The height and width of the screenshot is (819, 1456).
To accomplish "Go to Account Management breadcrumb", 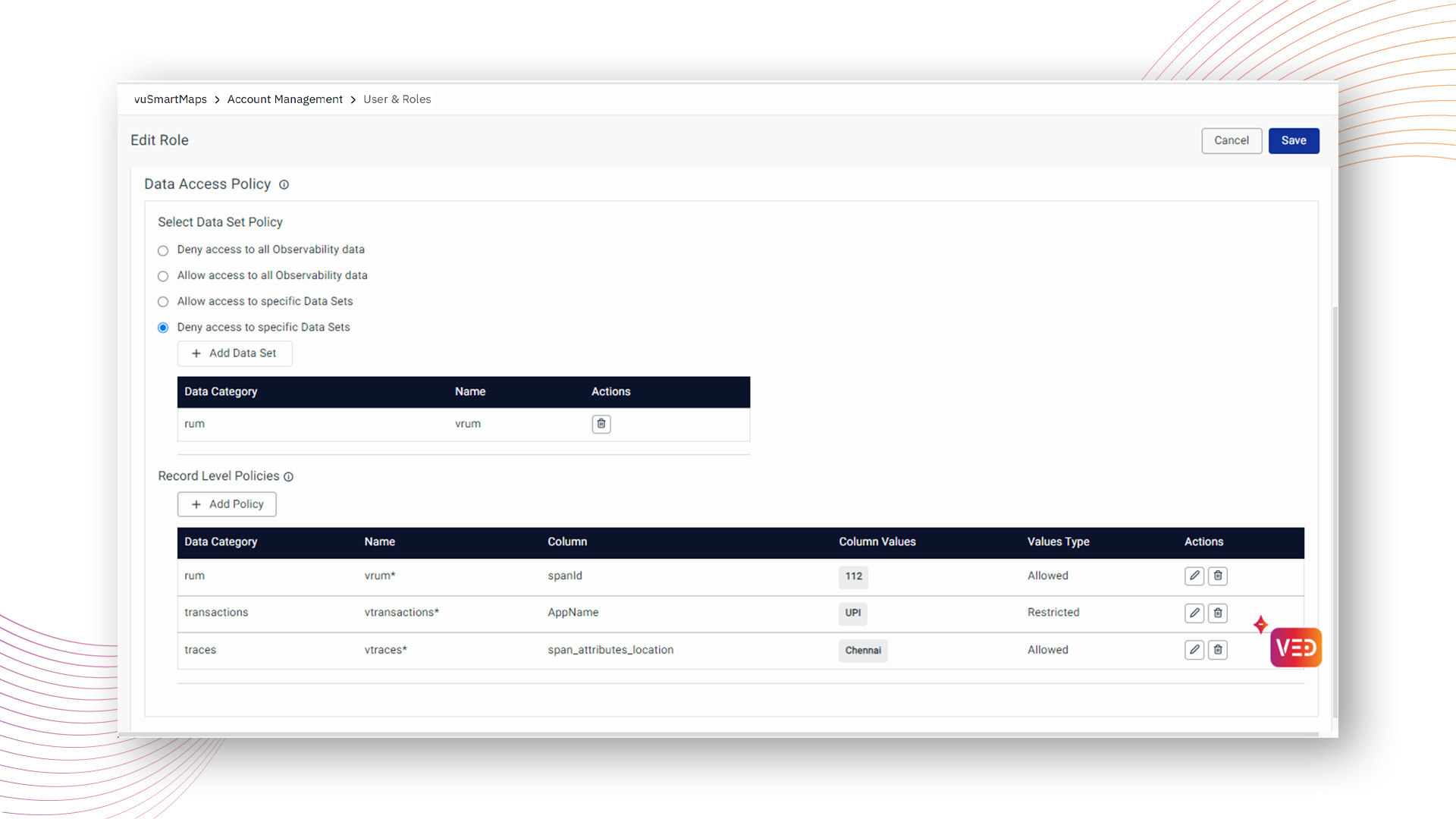I will (284, 99).
